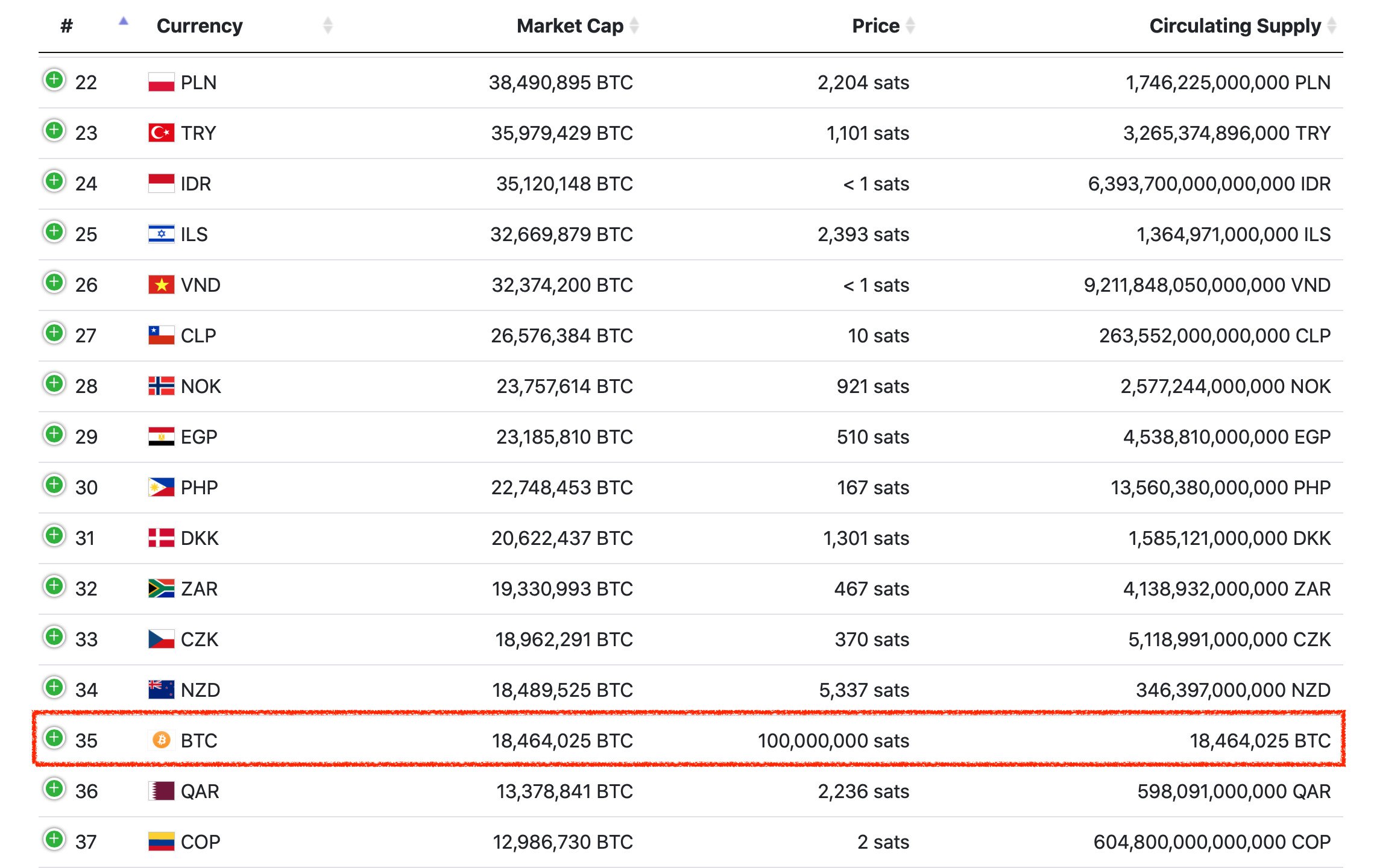Click the orange Bitcoin logo icon
The height and width of the screenshot is (868, 1377).
point(161,740)
